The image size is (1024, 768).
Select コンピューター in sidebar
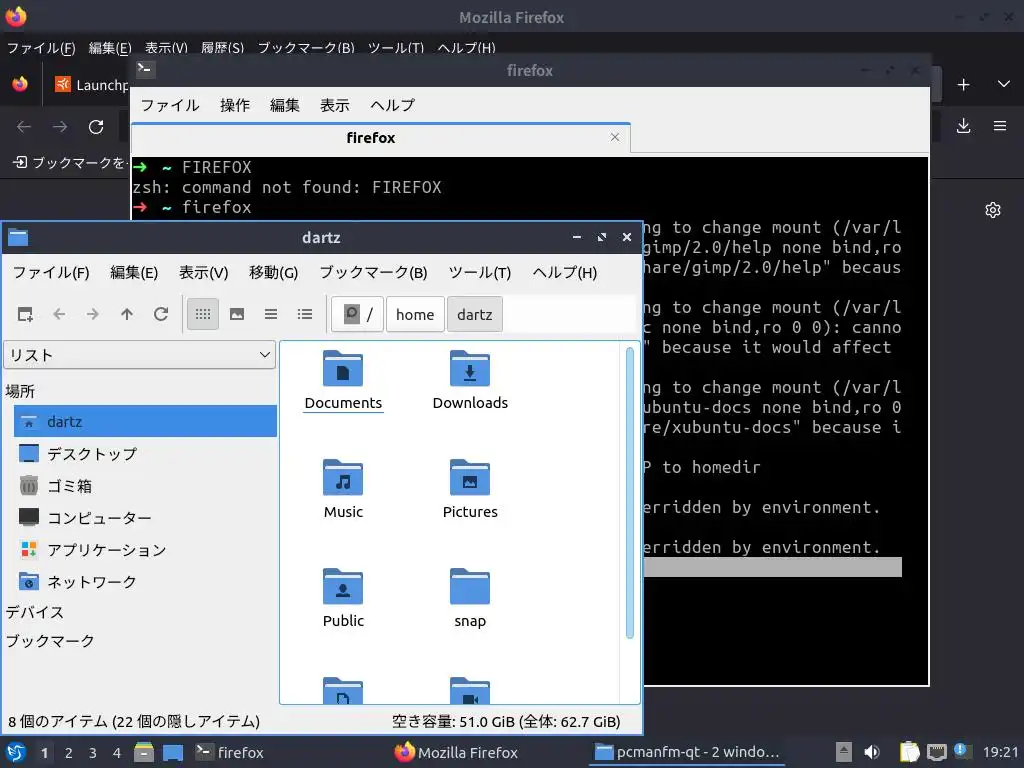click(x=146, y=517)
